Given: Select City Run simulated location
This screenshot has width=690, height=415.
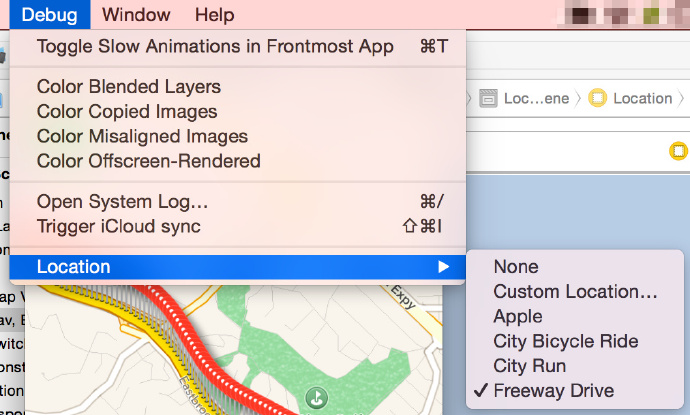Looking at the screenshot, I should (530, 366).
